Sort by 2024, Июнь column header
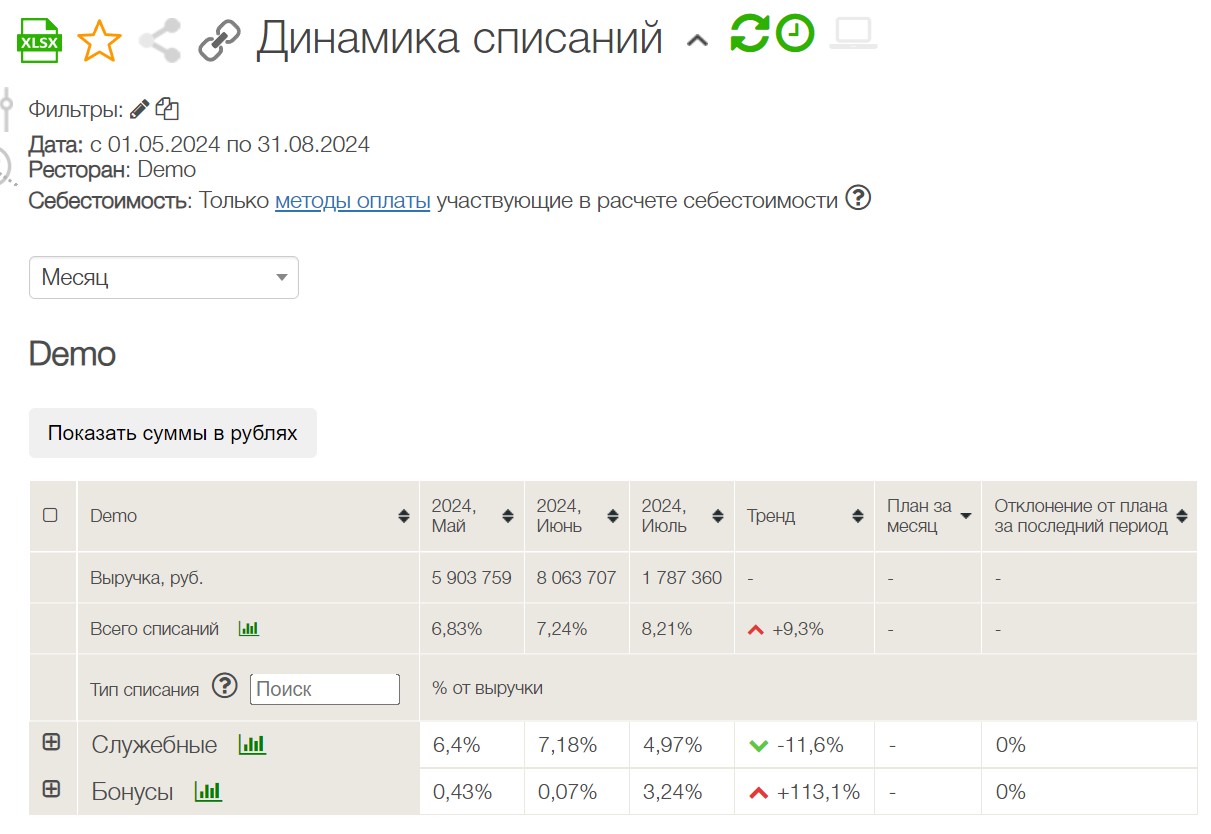 point(612,516)
